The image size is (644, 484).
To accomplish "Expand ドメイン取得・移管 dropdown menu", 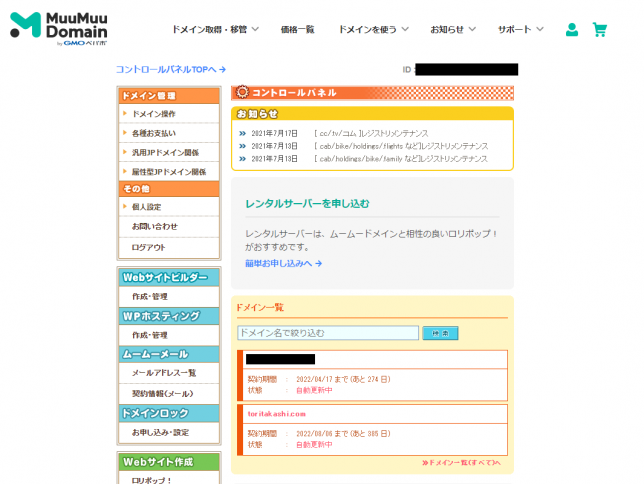I will [x=215, y=30].
